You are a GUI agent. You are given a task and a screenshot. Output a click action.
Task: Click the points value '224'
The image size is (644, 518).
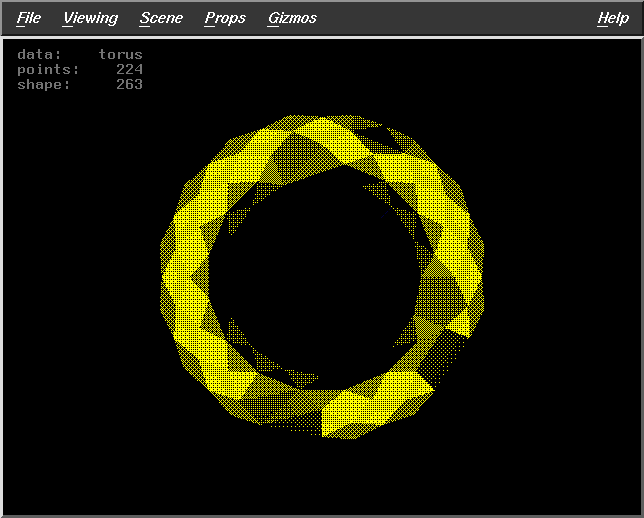coord(129,69)
